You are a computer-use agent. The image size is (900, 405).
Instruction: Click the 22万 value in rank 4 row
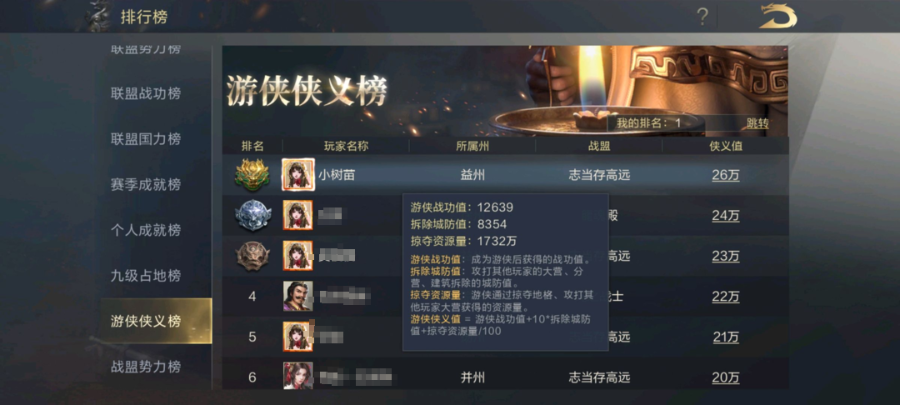coord(726,297)
